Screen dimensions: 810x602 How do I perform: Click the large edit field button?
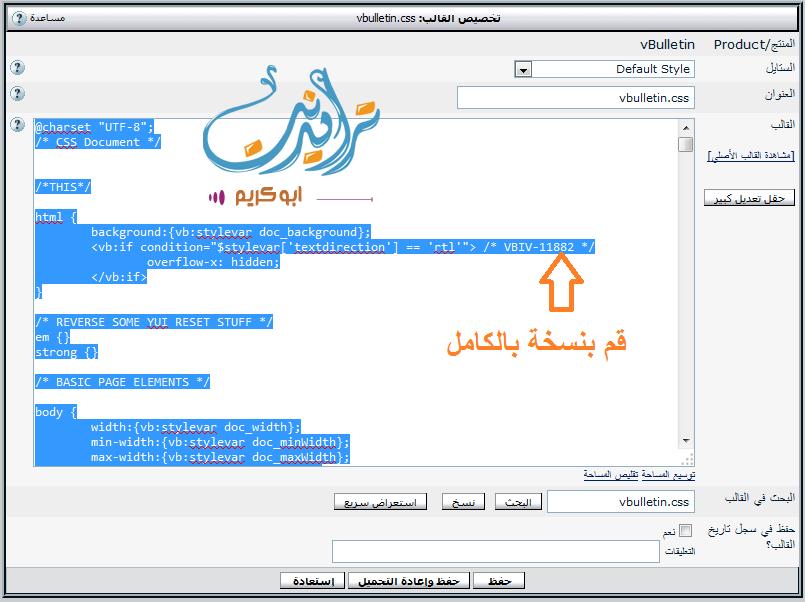click(749, 198)
